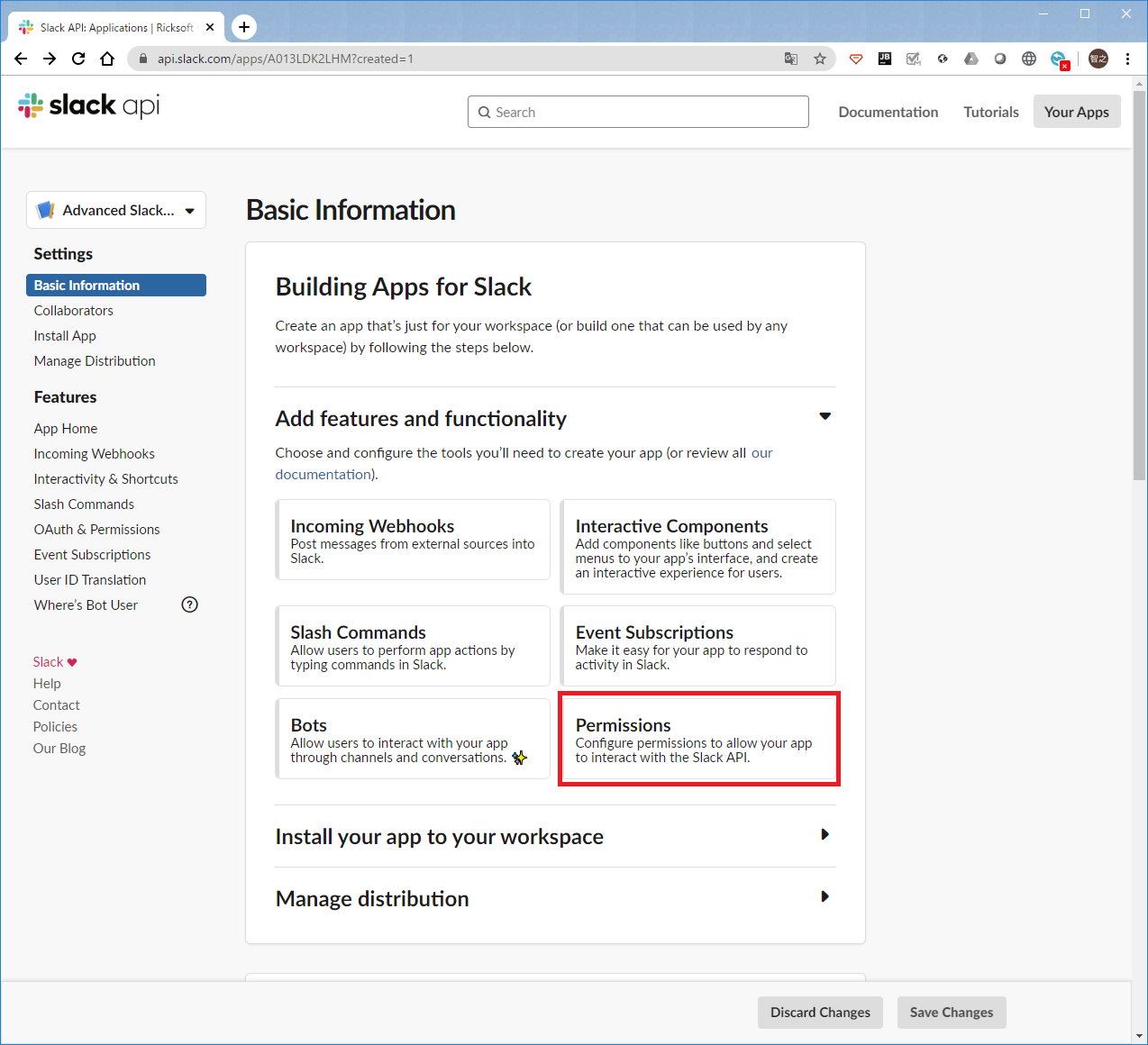Click Save Changes button
The width and height of the screenshot is (1148, 1045).
point(952,1013)
